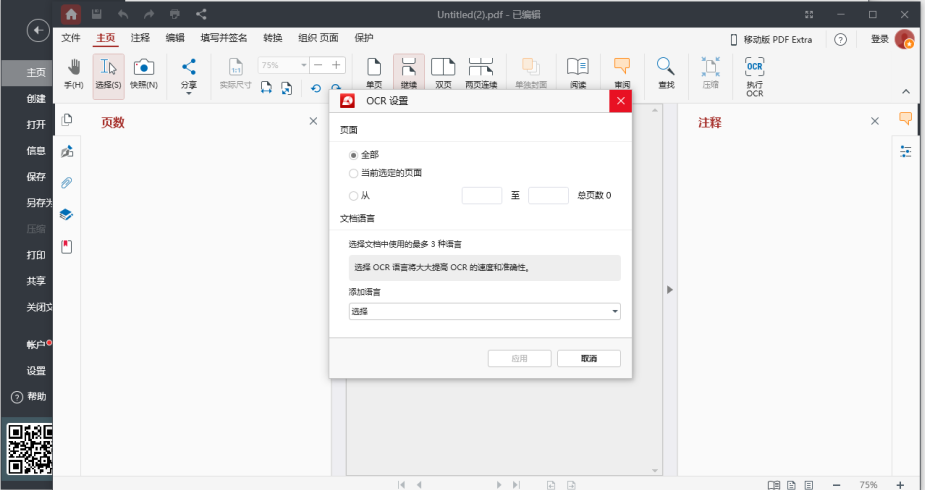The width and height of the screenshot is (925, 490).
Task: Select the 从 page range radio button
Action: 353,196
